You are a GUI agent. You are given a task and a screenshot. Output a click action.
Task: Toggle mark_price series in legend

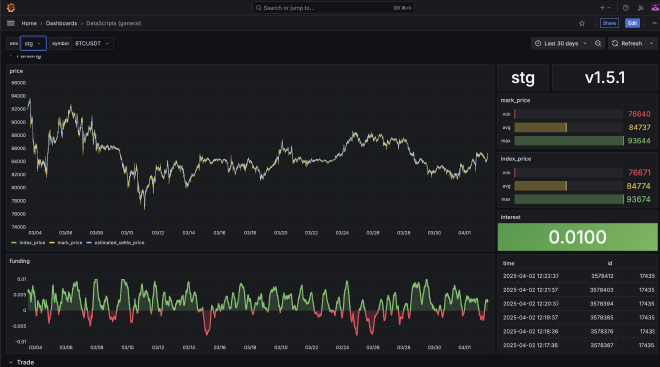[x=66, y=242]
